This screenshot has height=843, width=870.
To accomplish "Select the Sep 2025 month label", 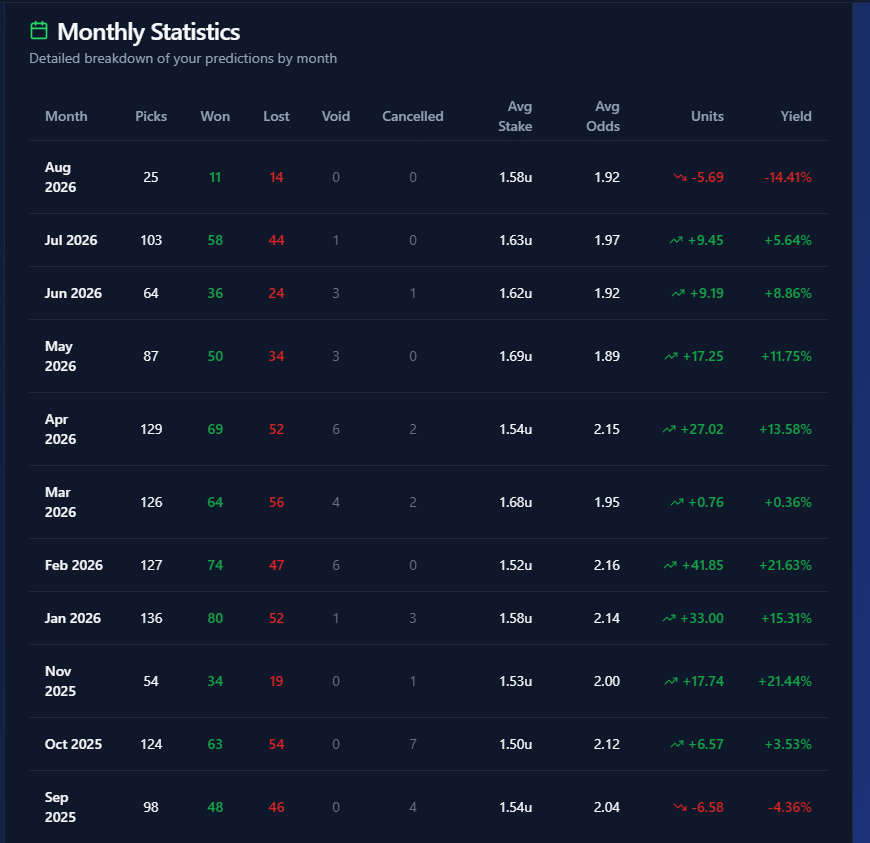I will point(60,807).
